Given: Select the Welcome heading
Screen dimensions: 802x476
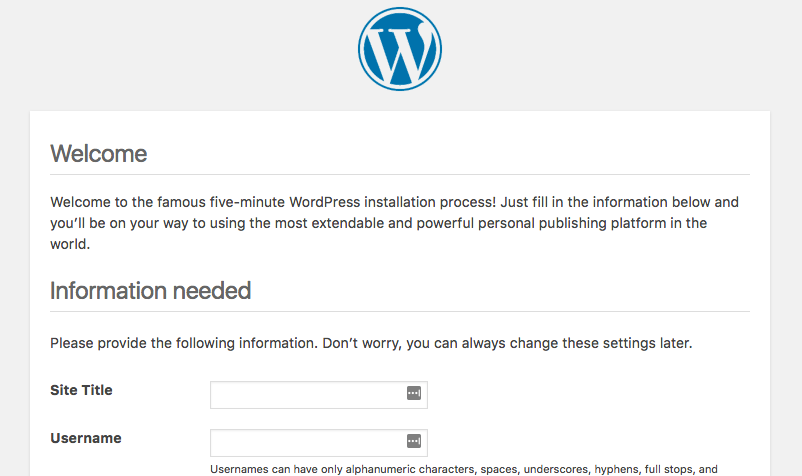Looking at the screenshot, I should (99, 153).
